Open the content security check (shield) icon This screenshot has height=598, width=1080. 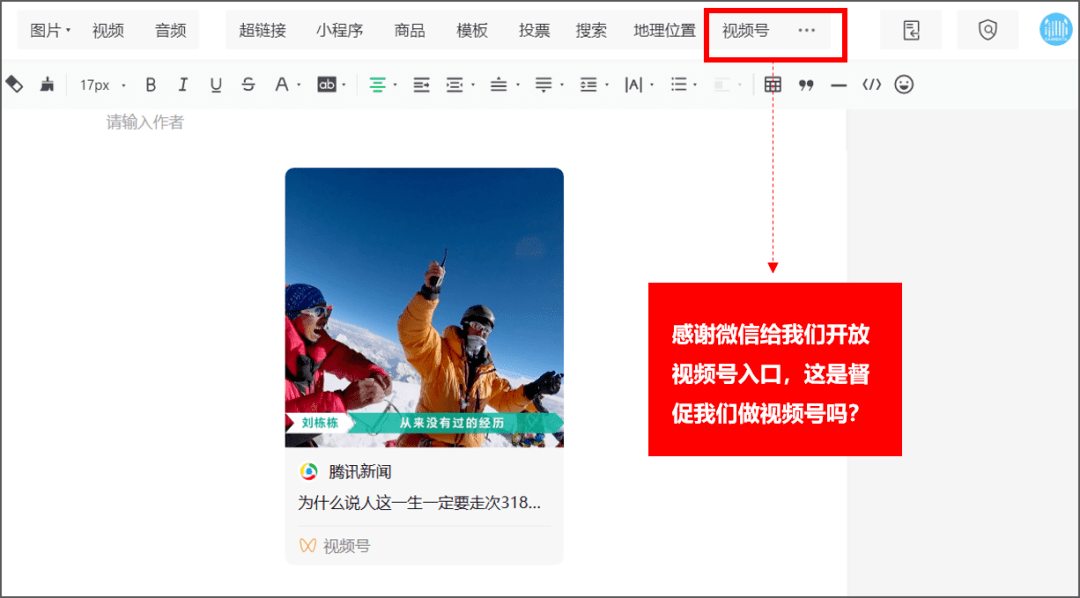coord(987,29)
